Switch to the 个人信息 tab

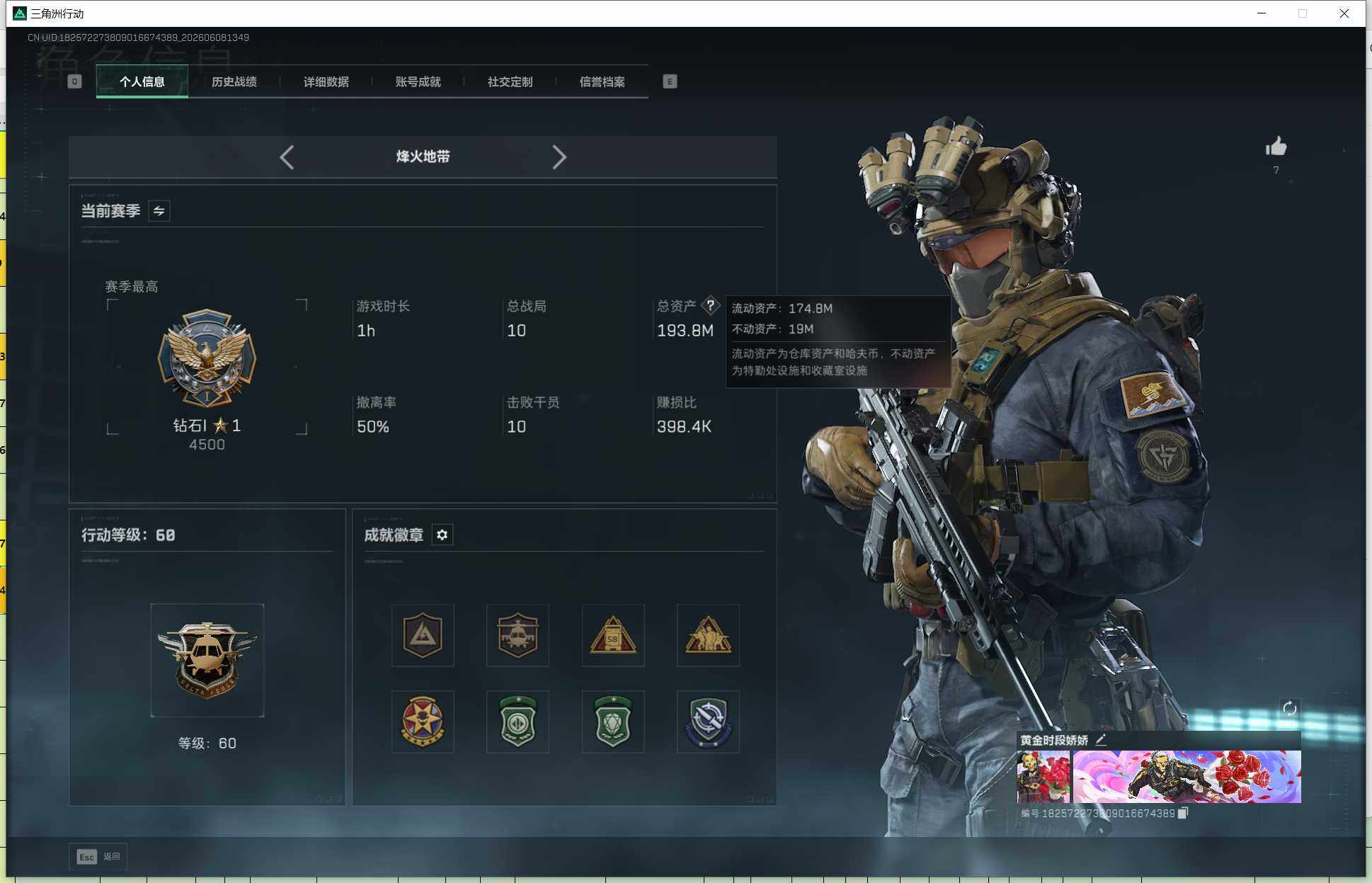(142, 81)
